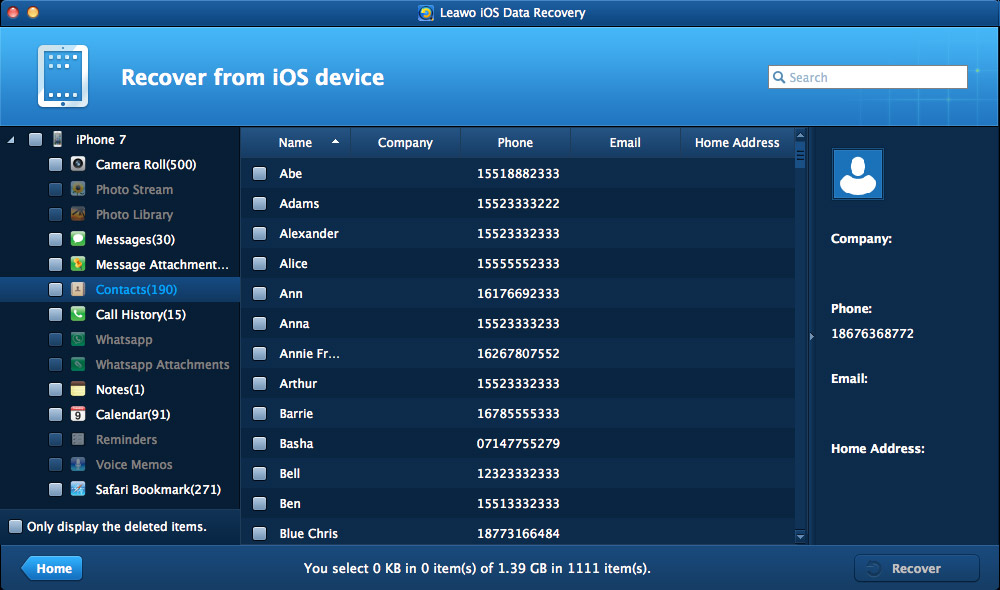
Task: Click the Camera Roll icon in sidebar
Action: pyautogui.click(x=78, y=165)
